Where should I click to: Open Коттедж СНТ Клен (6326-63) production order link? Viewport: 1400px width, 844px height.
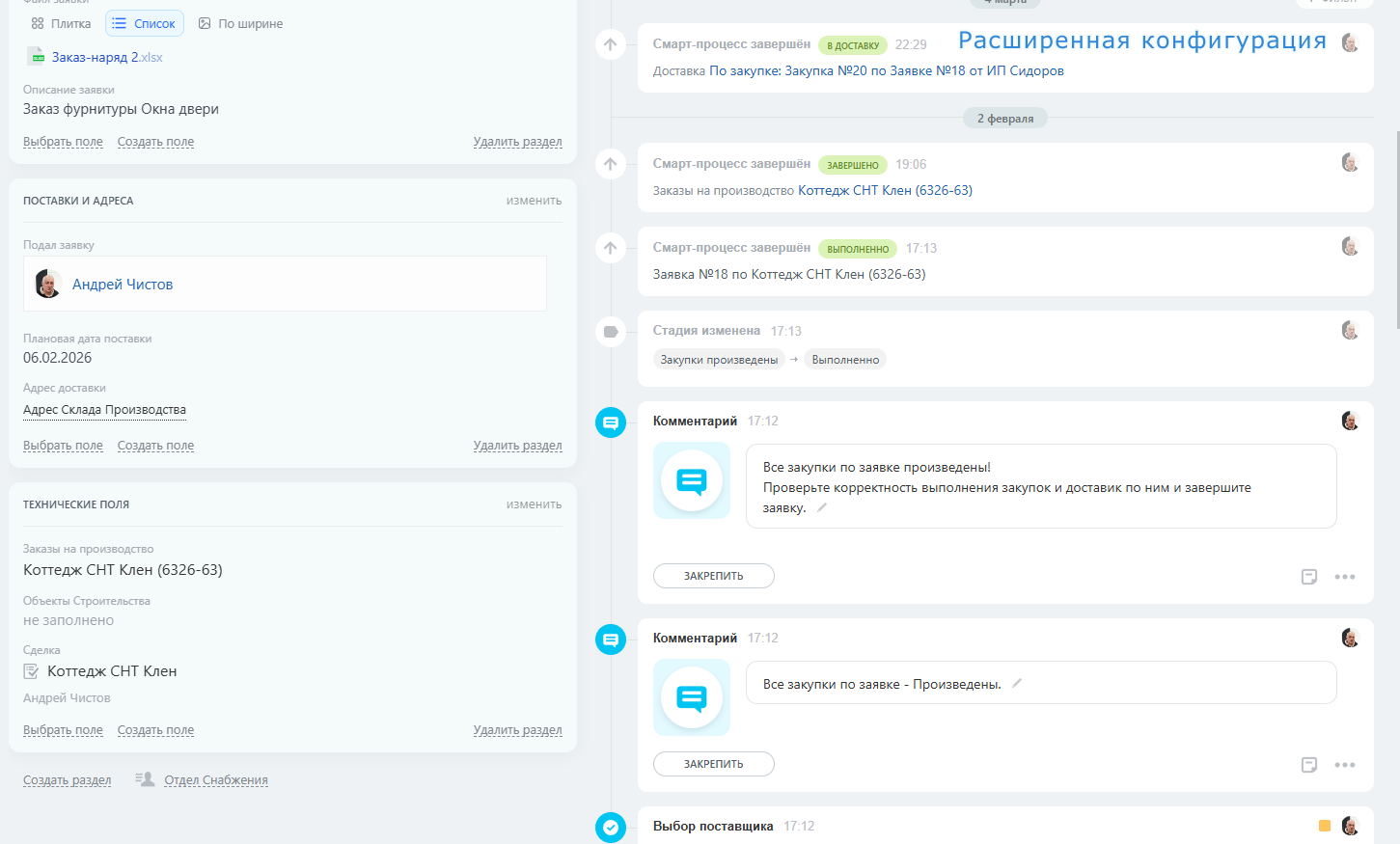tap(885, 190)
